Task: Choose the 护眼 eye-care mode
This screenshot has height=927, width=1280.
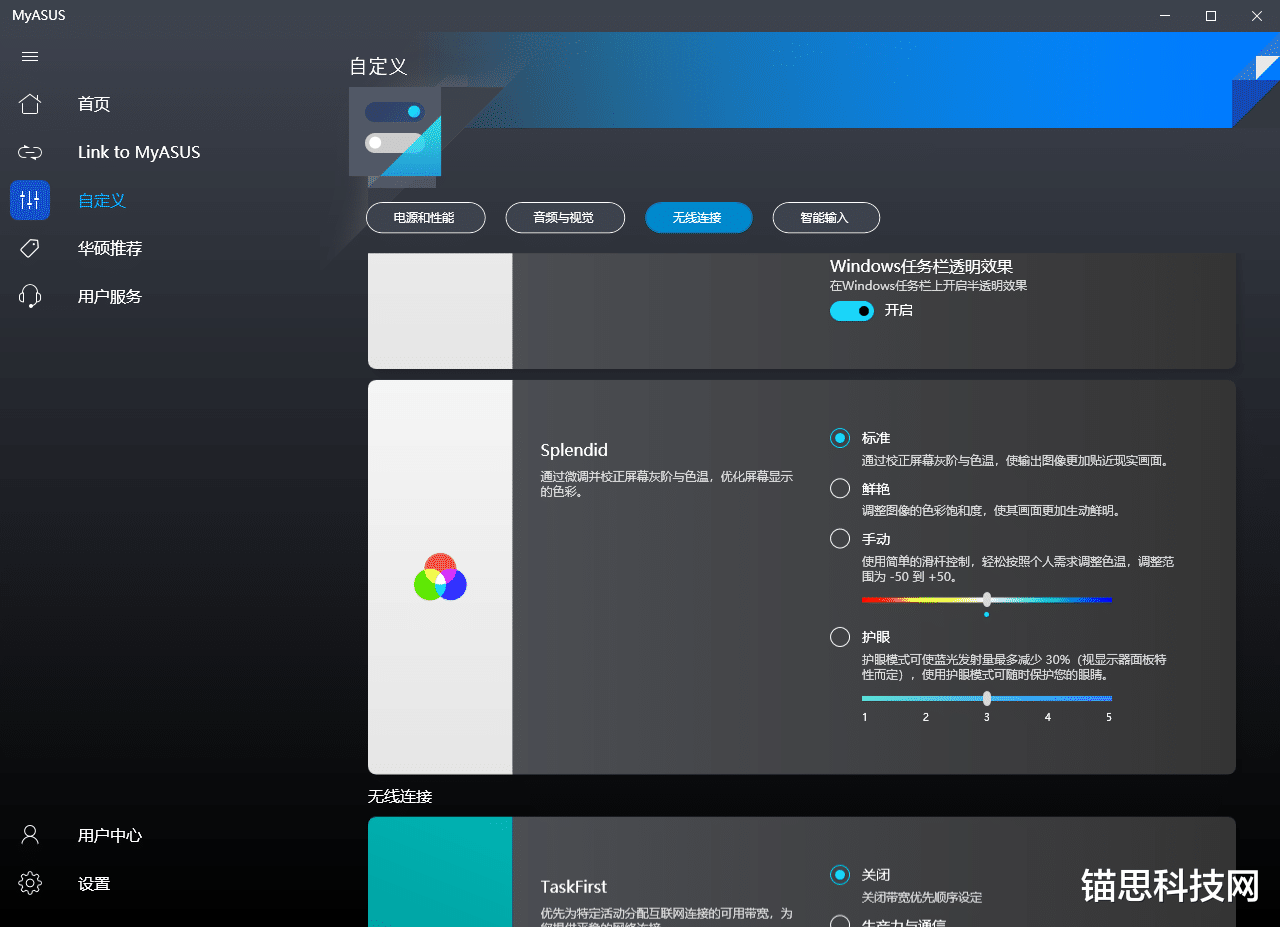Action: 840,637
